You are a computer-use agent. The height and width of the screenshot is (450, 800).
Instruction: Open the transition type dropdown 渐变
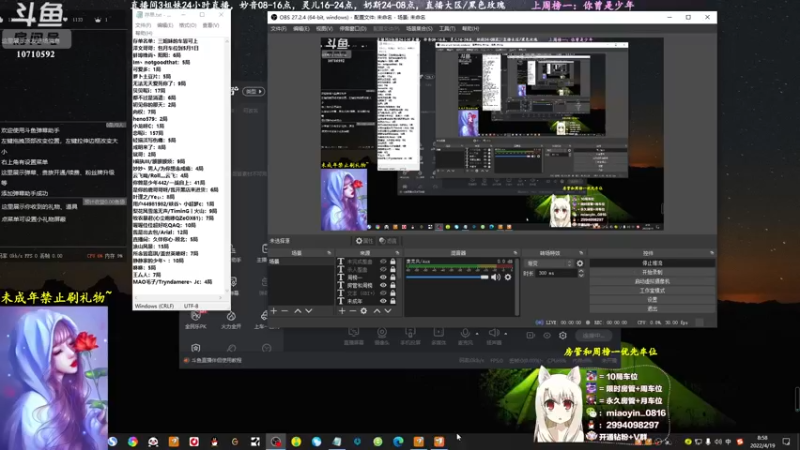click(549, 263)
